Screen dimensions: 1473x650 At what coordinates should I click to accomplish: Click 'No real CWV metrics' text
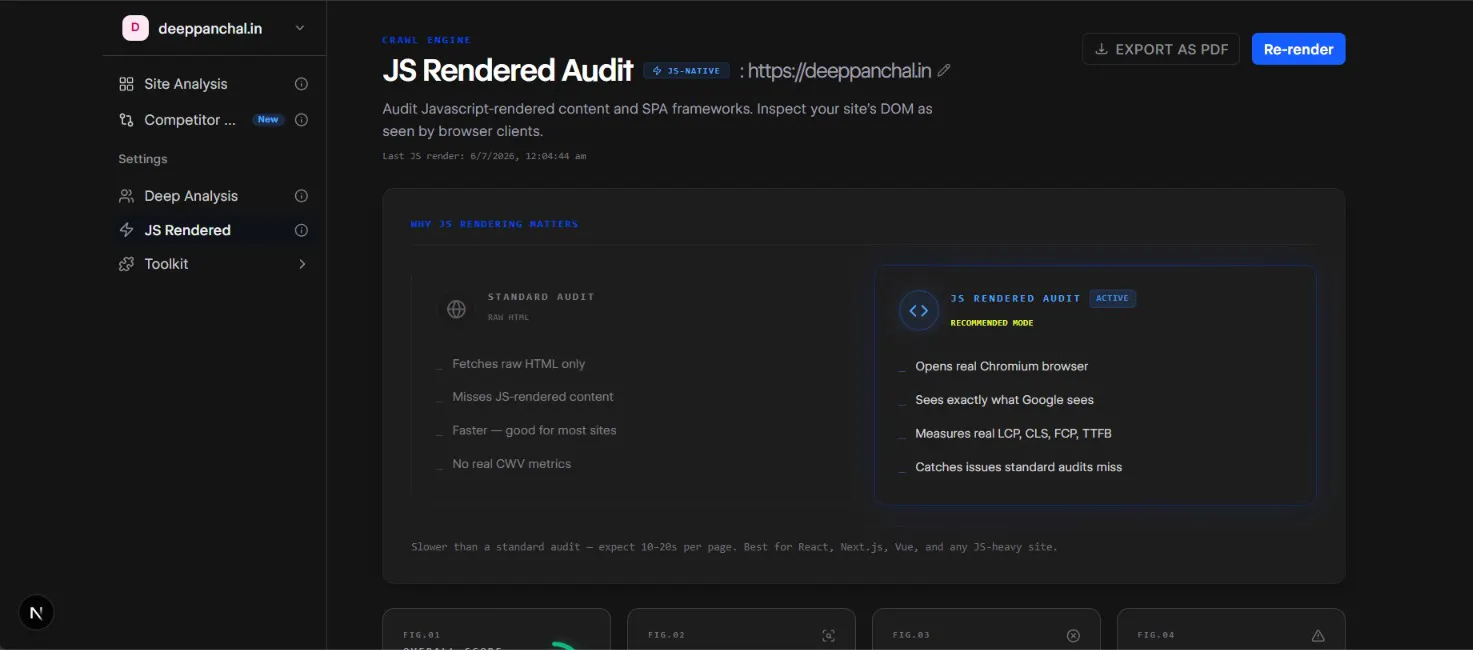pyautogui.click(x=512, y=464)
